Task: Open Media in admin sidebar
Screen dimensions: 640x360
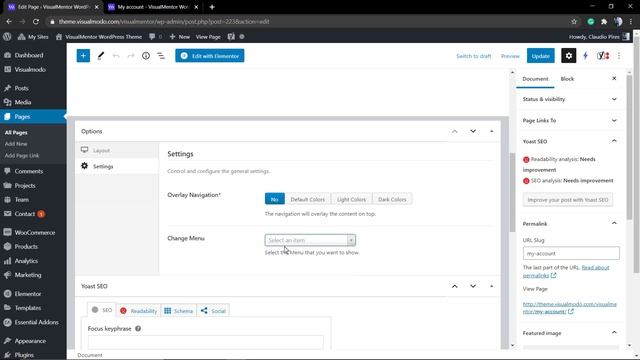Action: [22, 102]
